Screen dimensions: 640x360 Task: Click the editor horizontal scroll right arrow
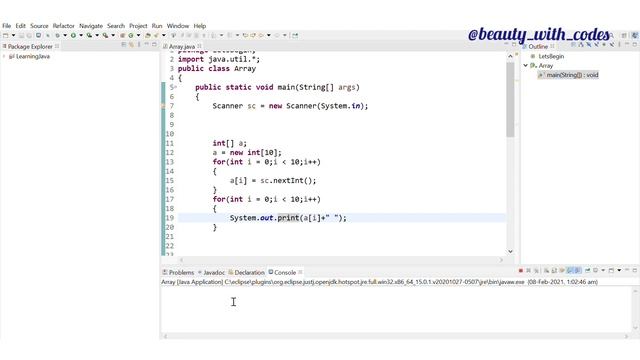[x=501, y=260]
